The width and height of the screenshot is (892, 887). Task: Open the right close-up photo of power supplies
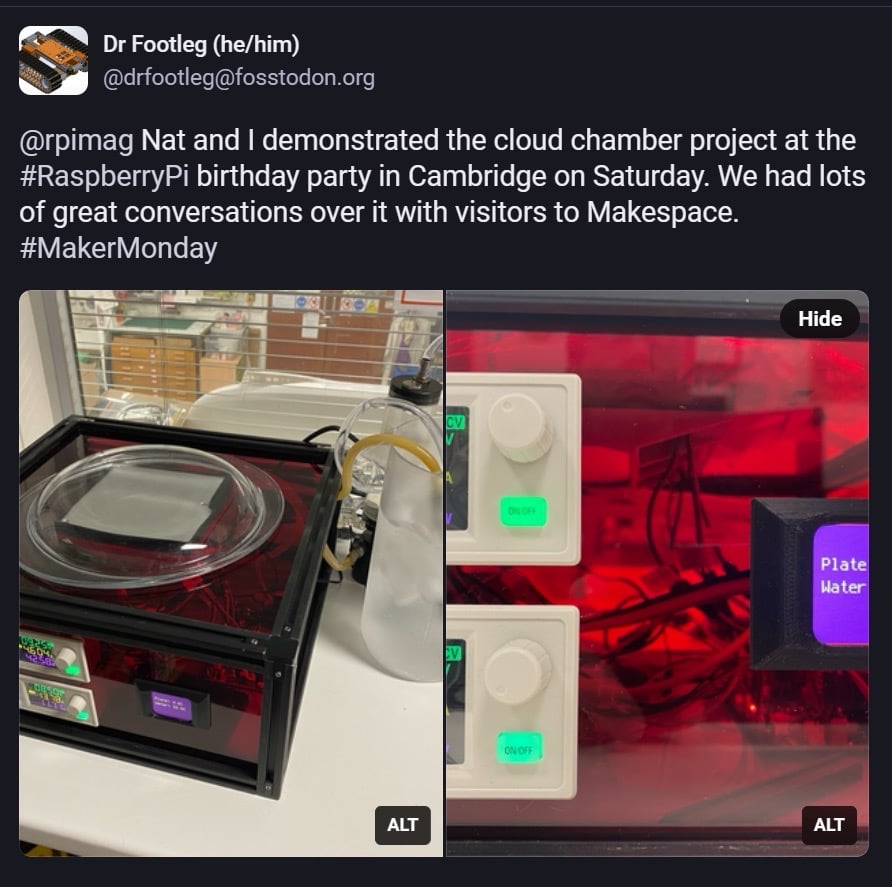pos(658,574)
